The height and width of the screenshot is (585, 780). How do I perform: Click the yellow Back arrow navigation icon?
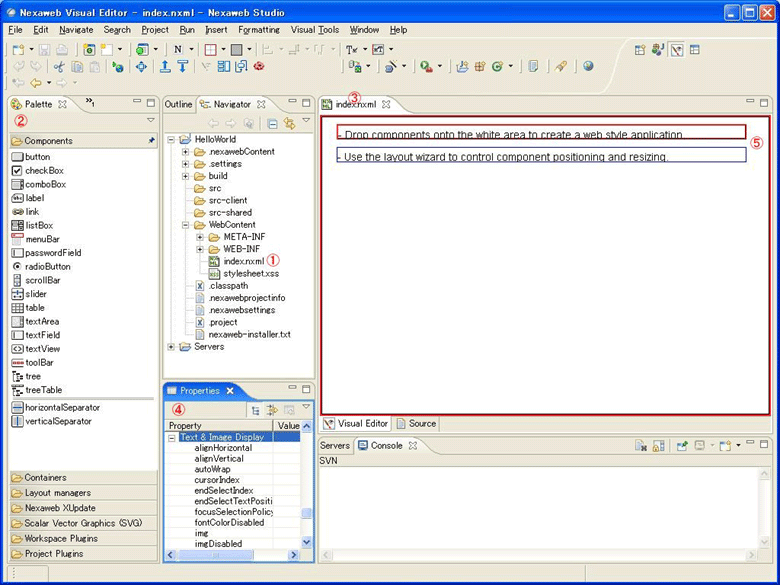point(35,83)
